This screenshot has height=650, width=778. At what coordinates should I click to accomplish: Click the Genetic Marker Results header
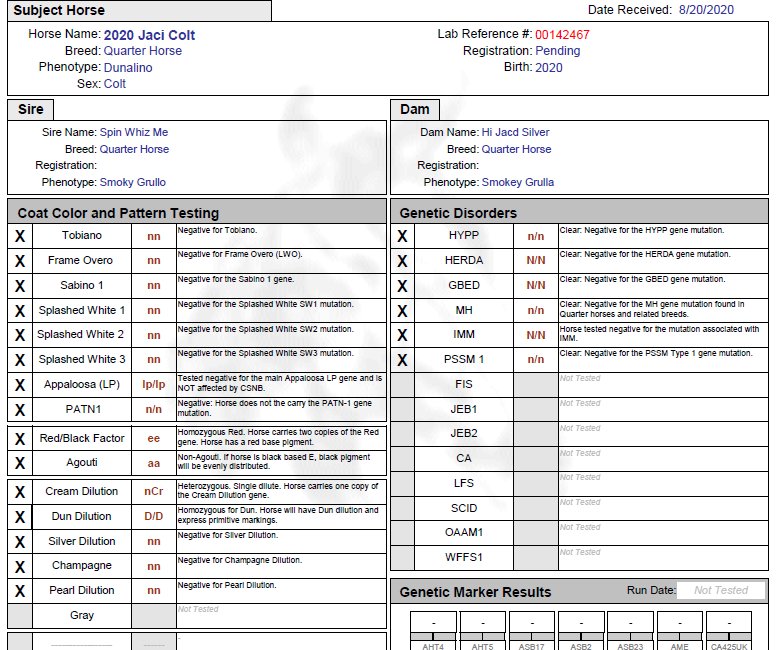click(x=475, y=592)
